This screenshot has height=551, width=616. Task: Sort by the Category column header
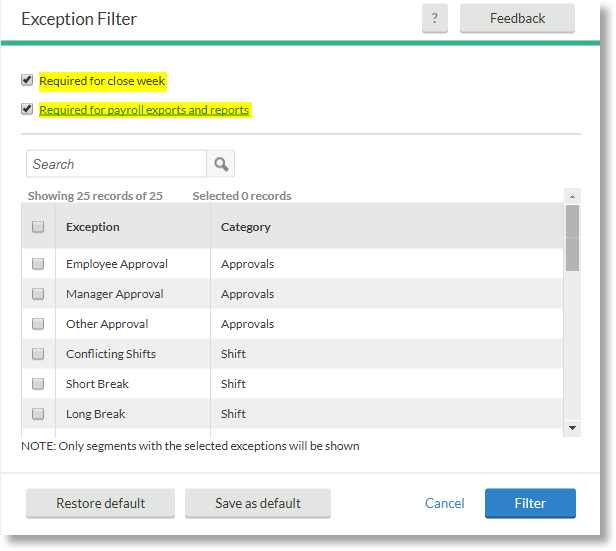[x=246, y=227]
